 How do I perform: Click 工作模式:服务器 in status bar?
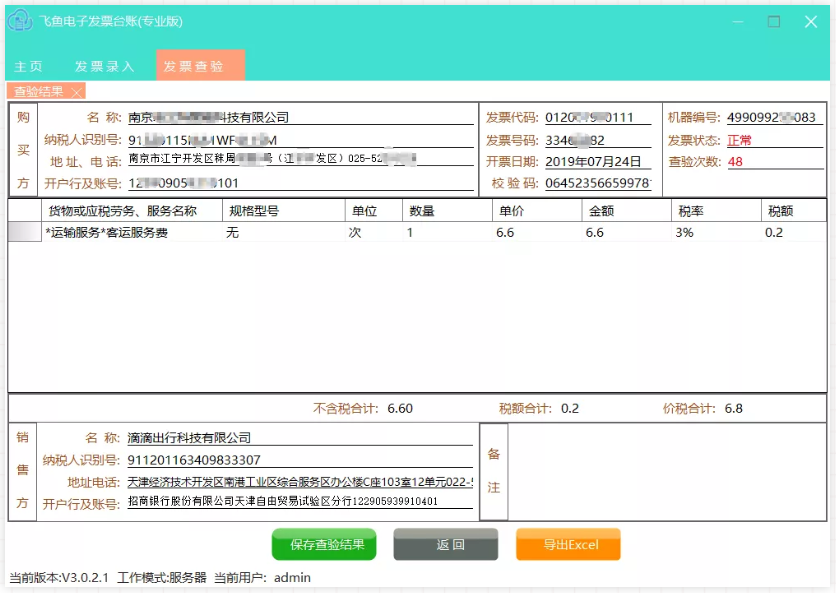162,578
